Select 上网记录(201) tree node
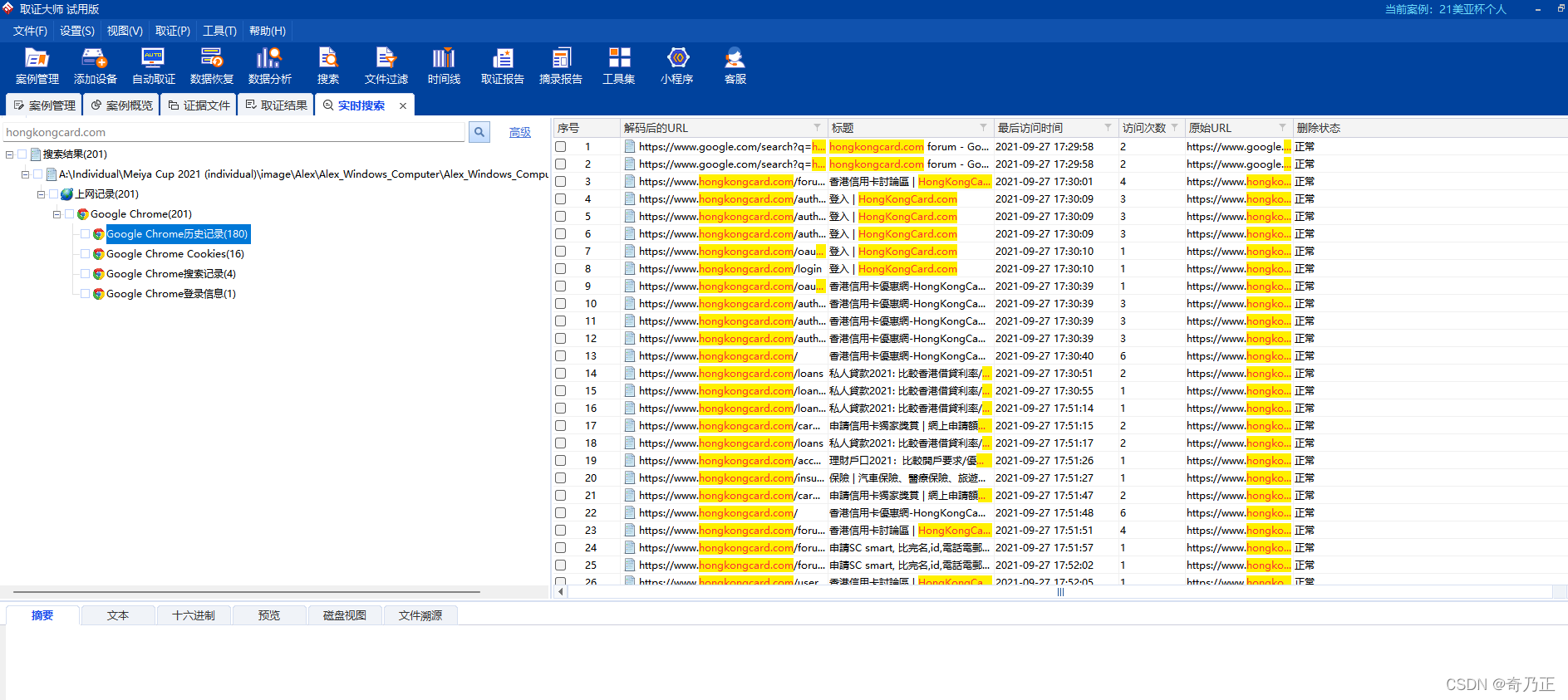Image resolution: width=1568 pixels, height=700 pixels. pyautogui.click(x=106, y=194)
